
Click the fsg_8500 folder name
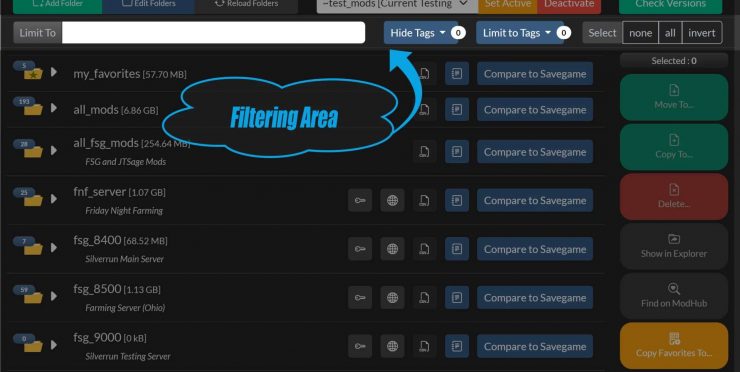pyautogui.click(x=97, y=288)
